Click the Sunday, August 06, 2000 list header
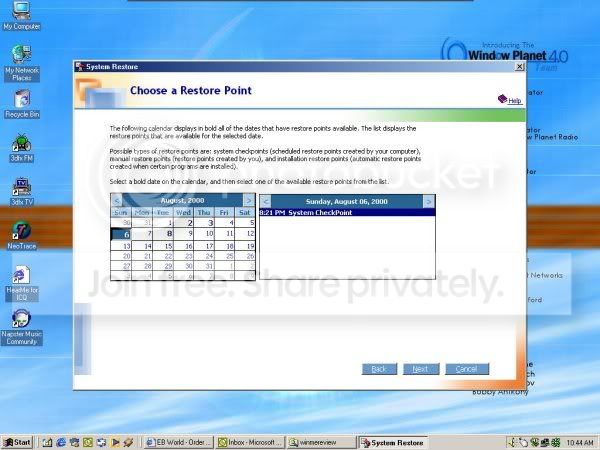 point(347,201)
